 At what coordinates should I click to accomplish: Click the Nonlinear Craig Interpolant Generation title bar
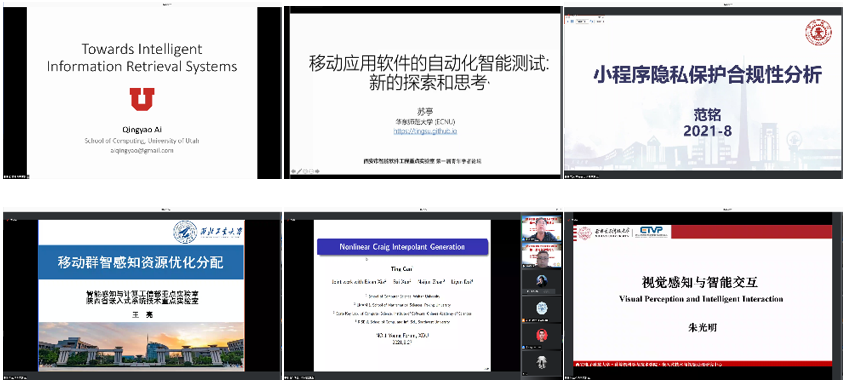[x=402, y=247]
